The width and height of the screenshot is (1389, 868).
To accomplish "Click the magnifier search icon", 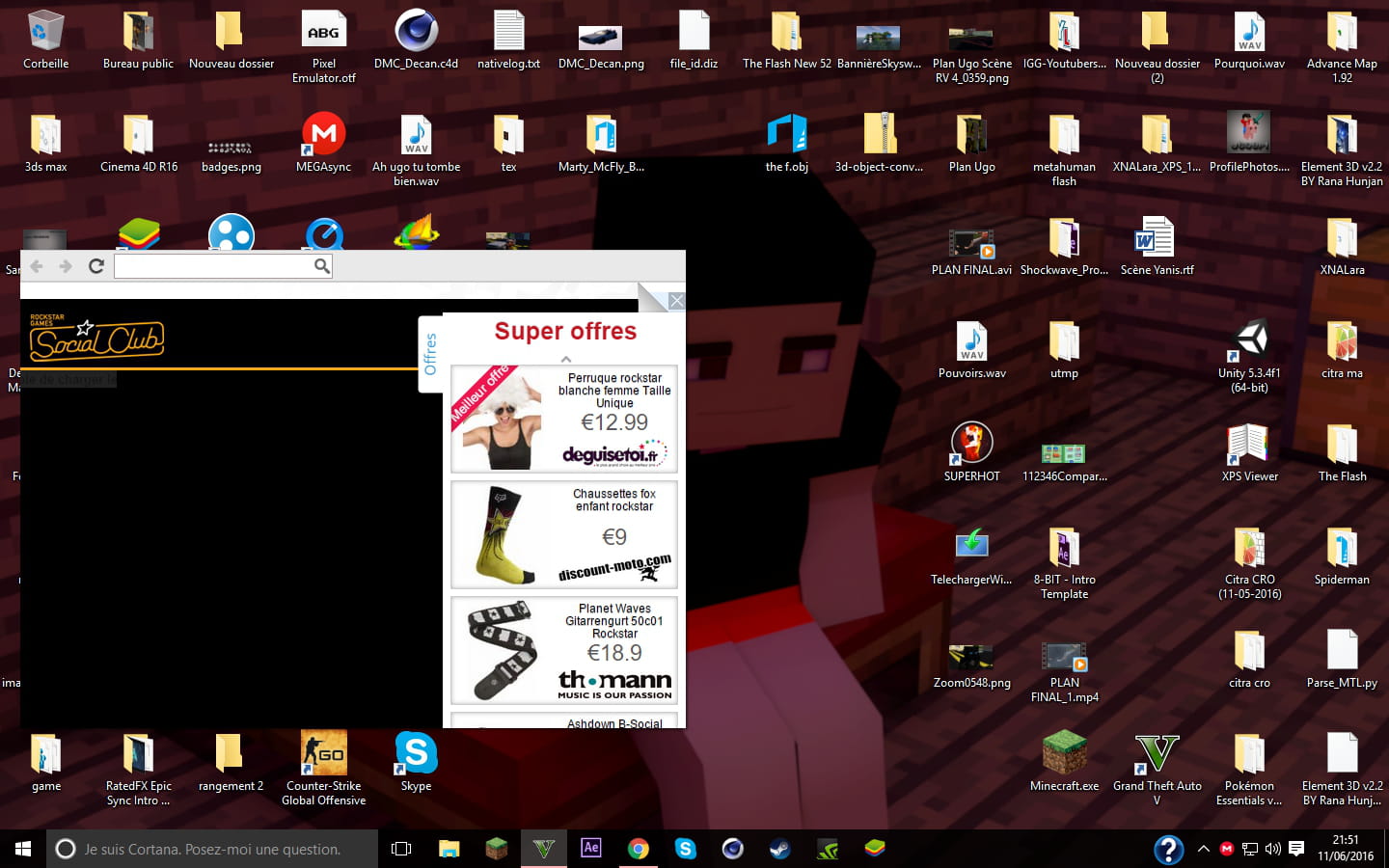I will [322, 266].
